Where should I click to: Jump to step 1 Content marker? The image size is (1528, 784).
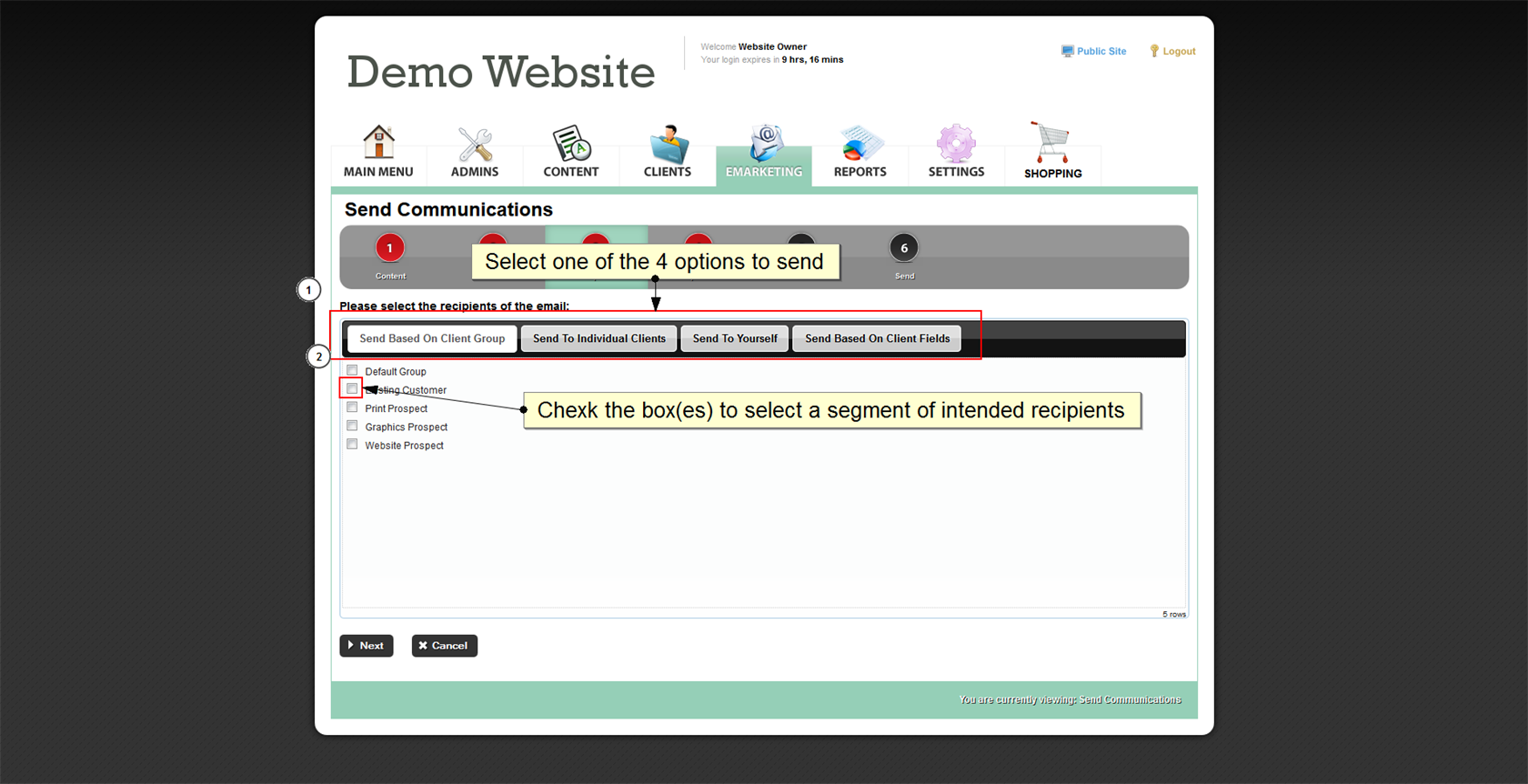(390, 248)
